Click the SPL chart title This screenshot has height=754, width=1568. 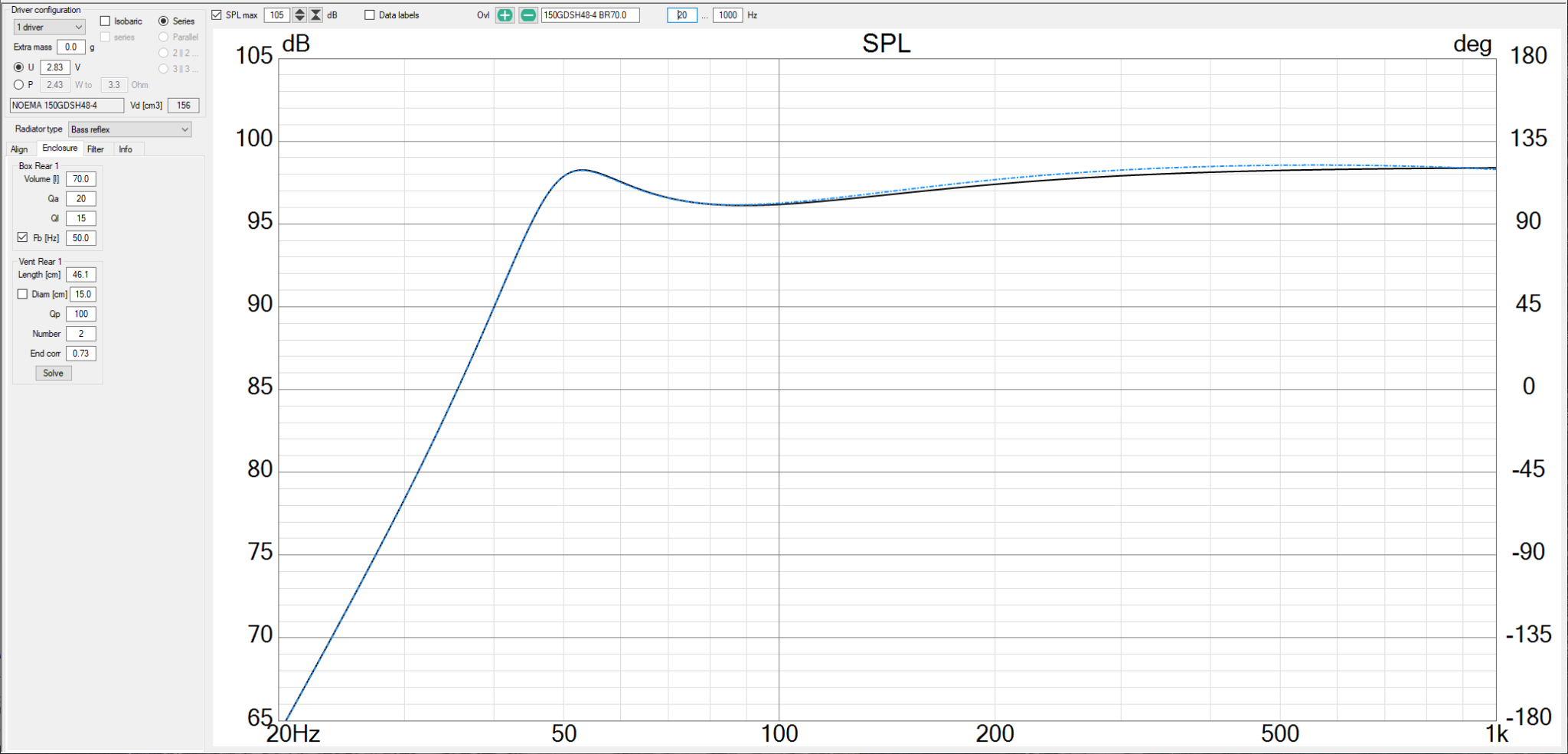click(887, 44)
